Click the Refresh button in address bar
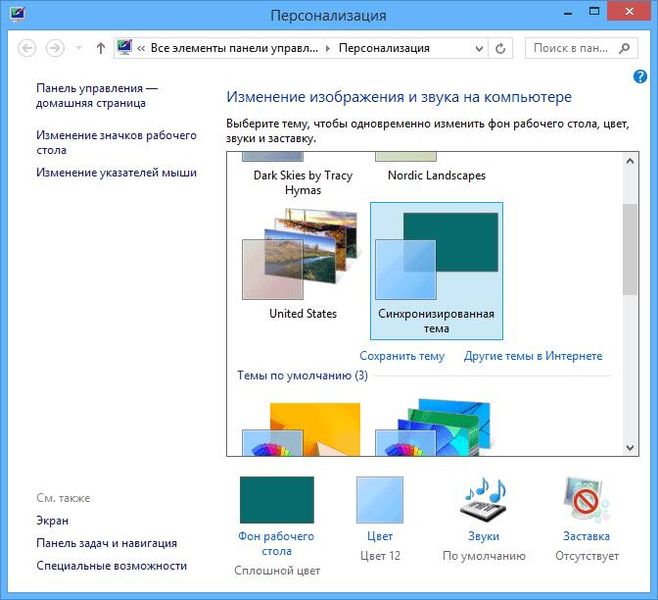Image resolution: width=658 pixels, height=600 pixels. point(500,49)
